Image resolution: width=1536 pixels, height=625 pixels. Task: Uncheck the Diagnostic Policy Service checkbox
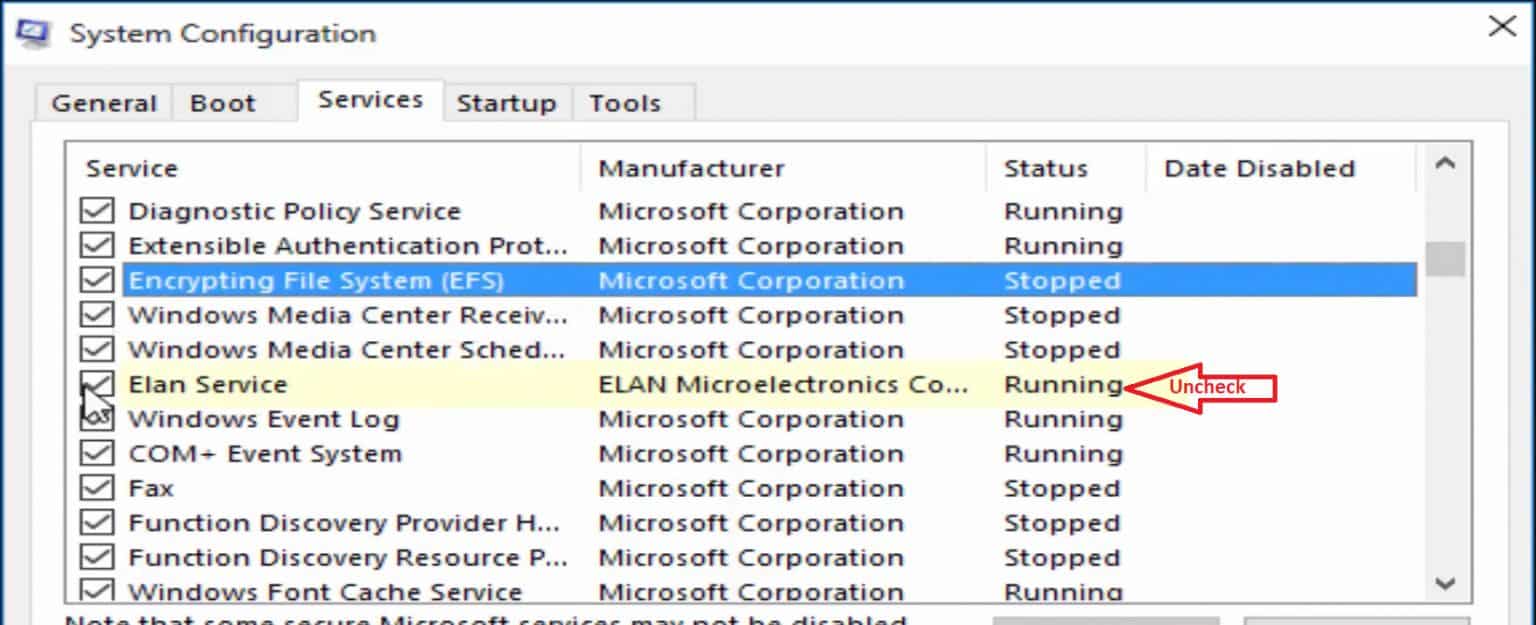tap(96, 211)
